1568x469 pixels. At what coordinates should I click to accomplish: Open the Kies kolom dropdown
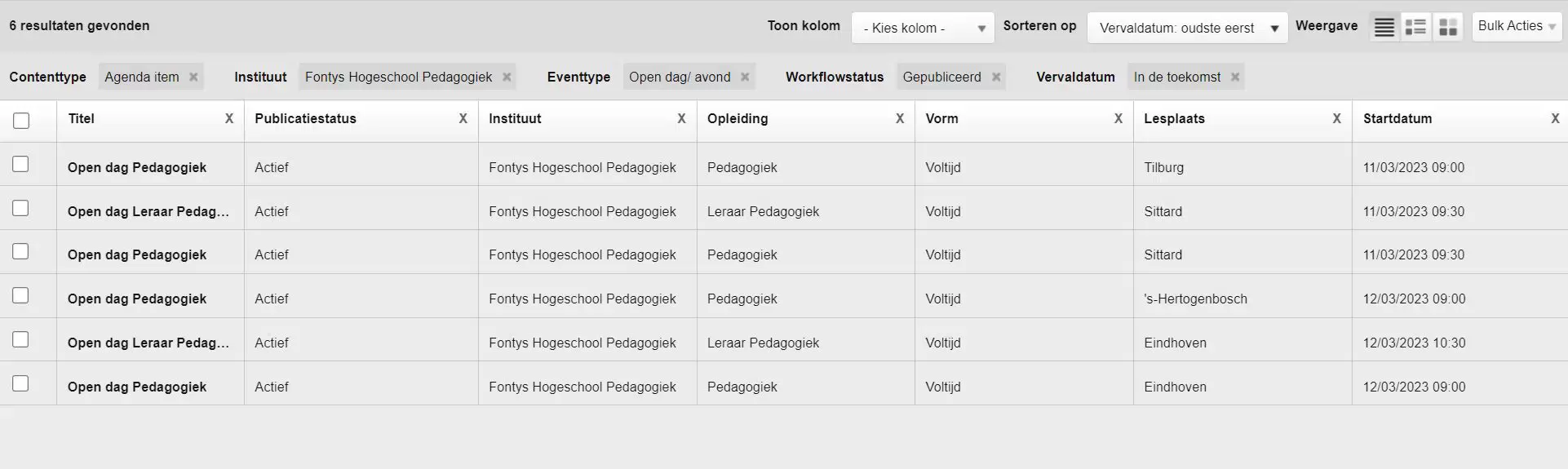923,28
